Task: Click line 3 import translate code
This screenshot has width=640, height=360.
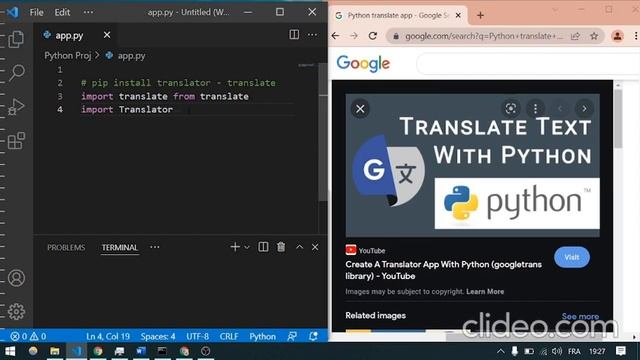Action: [165, 96]
